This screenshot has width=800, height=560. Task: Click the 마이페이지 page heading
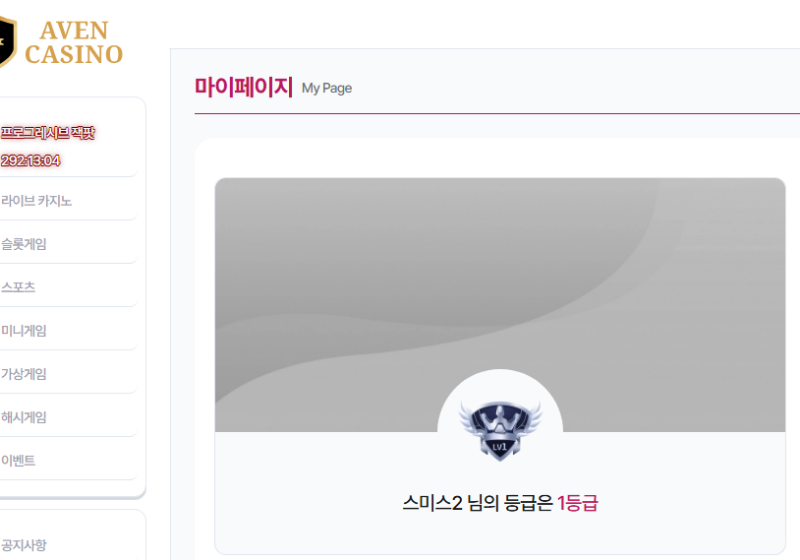coord(244,87)
